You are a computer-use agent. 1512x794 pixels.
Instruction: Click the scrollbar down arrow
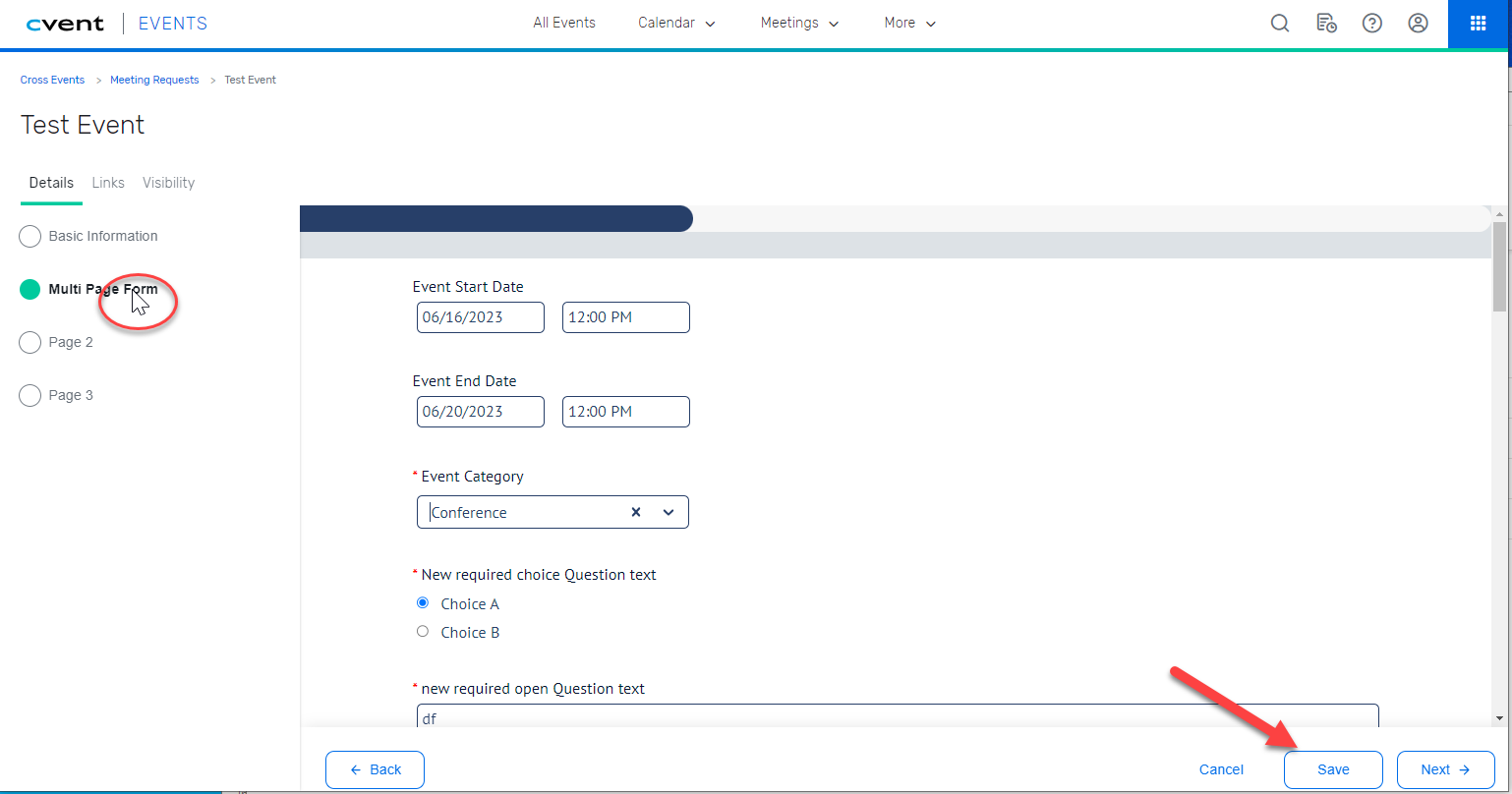point(1499,719)
